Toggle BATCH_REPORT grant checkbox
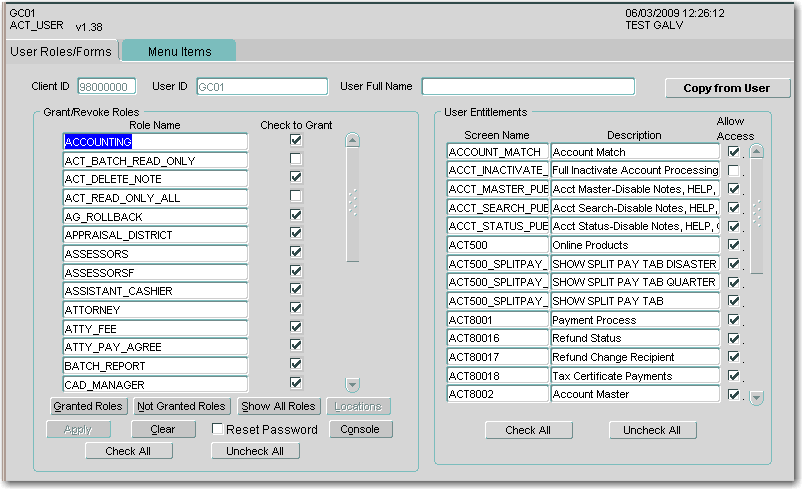This screenshot has height=489, width=802. pyautogui.click(x=296, y=364)
